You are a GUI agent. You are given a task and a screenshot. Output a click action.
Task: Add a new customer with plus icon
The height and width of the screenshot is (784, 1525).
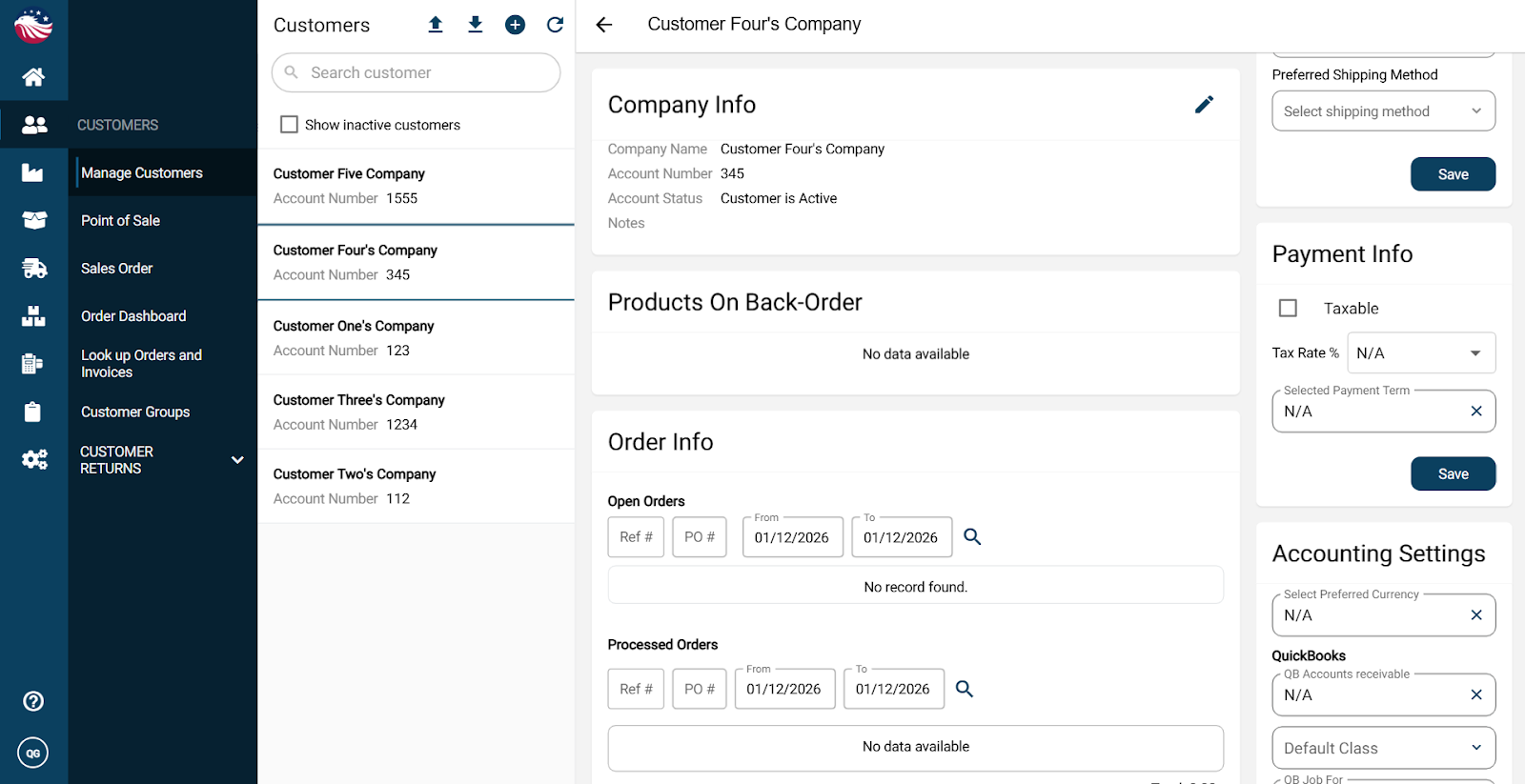coord(516,25)
